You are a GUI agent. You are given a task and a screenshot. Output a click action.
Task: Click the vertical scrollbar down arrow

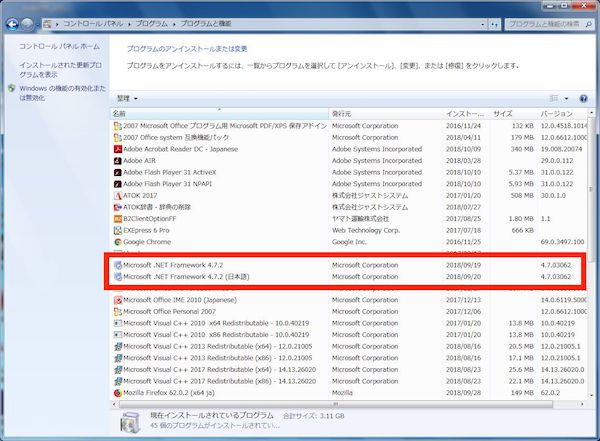(592, 395)
